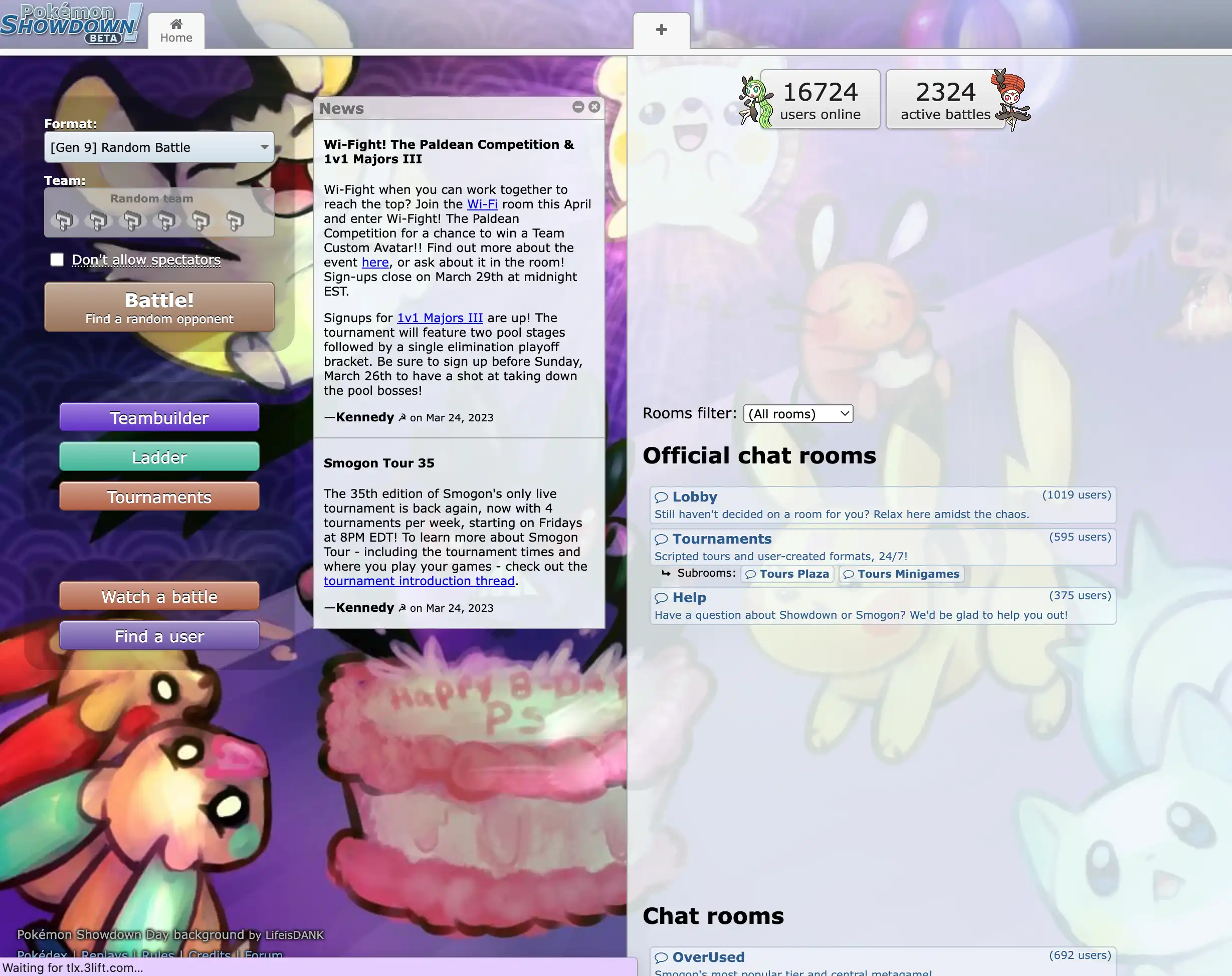The width and height of the screenshot is (1232, 976).
Task: Join the Lobby chat room
Action: (x=883, y=505)
